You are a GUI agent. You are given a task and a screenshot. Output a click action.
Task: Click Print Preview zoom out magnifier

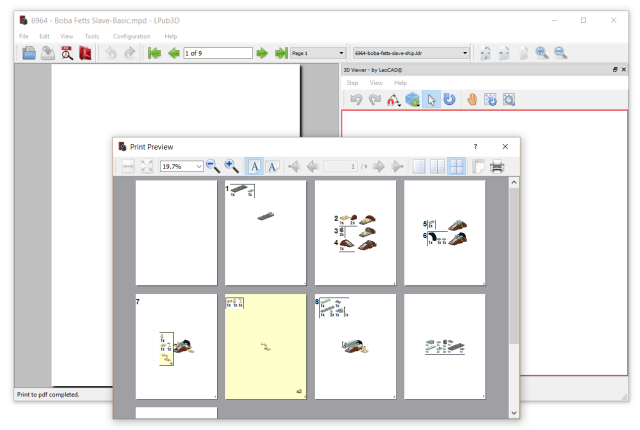click(213, 166)
